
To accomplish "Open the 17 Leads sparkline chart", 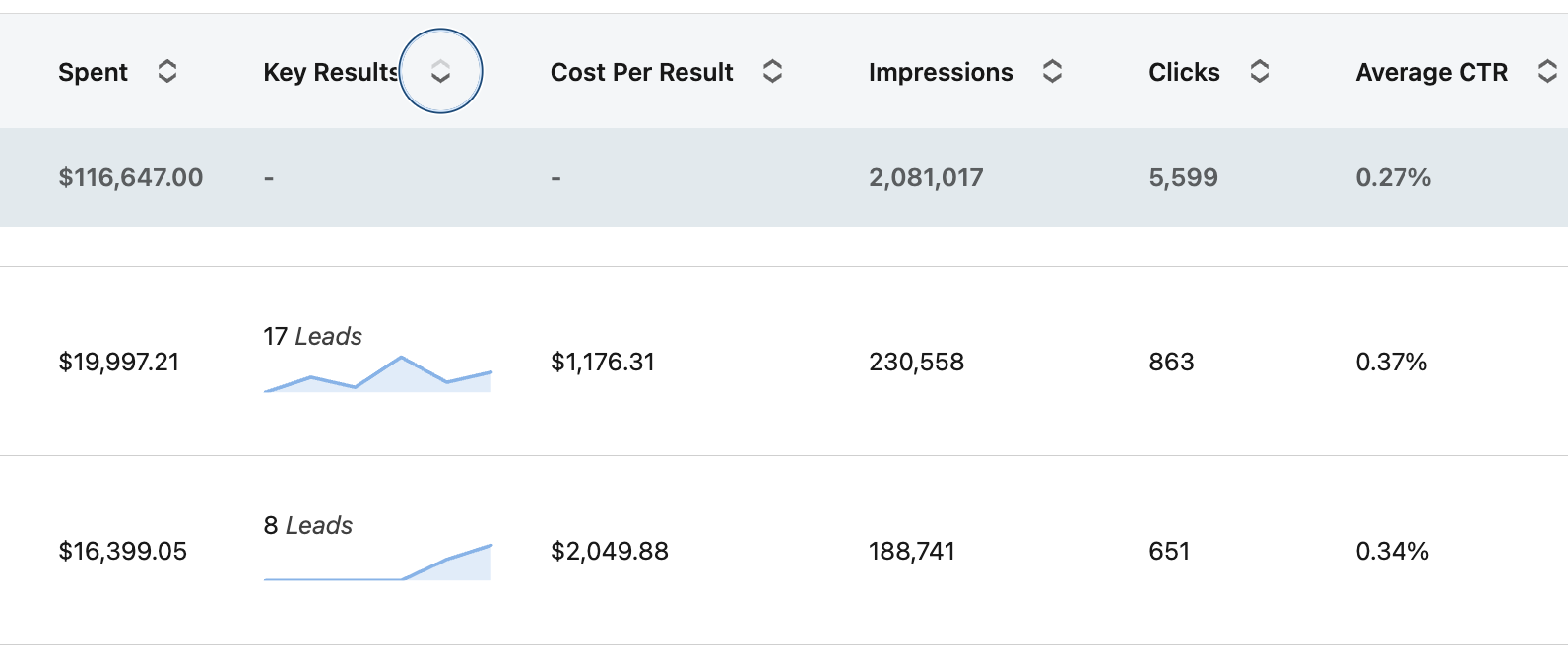I will [377, 375].
